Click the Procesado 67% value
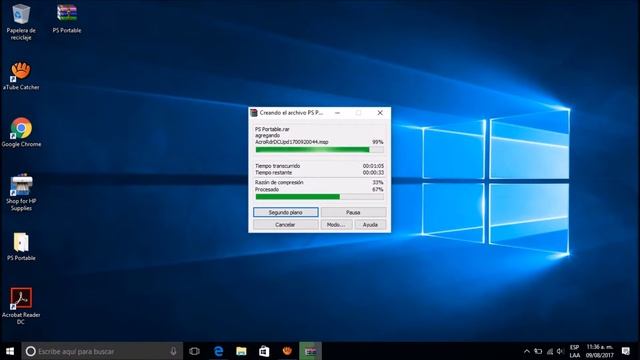Image resolution: width=640 pixels, height=360 pixels. [378, 189]
